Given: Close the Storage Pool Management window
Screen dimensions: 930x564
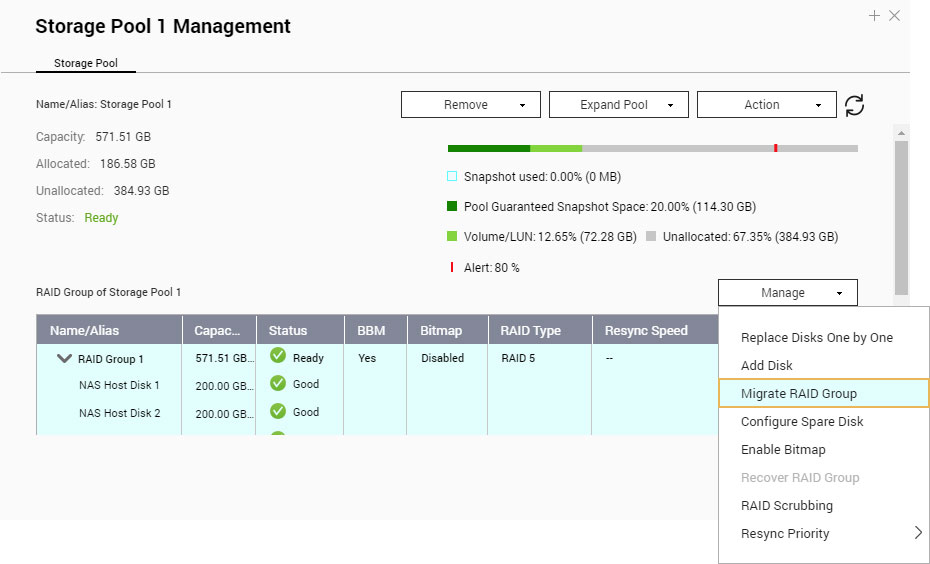Looking at the screenshot, I should coord(895,16).
